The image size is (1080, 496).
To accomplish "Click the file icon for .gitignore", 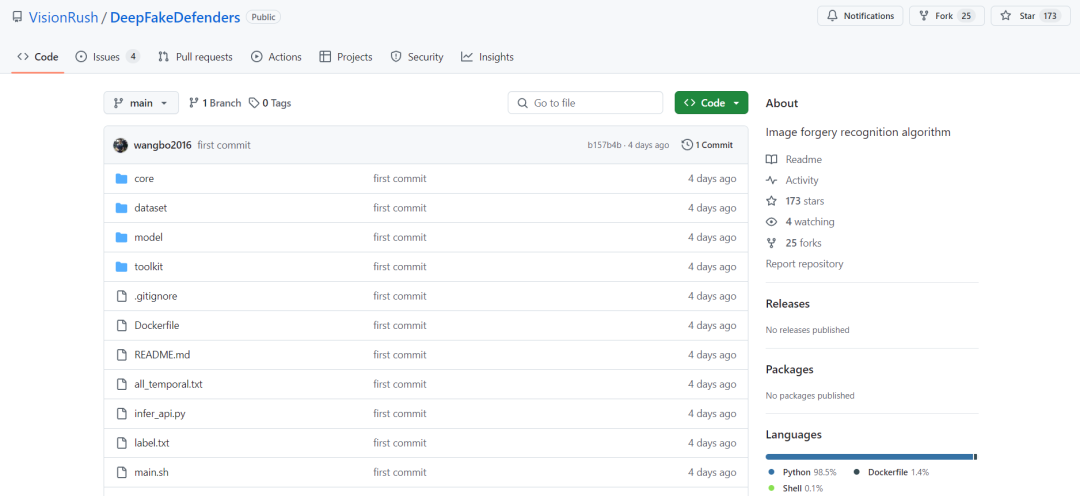I will 122,296.
